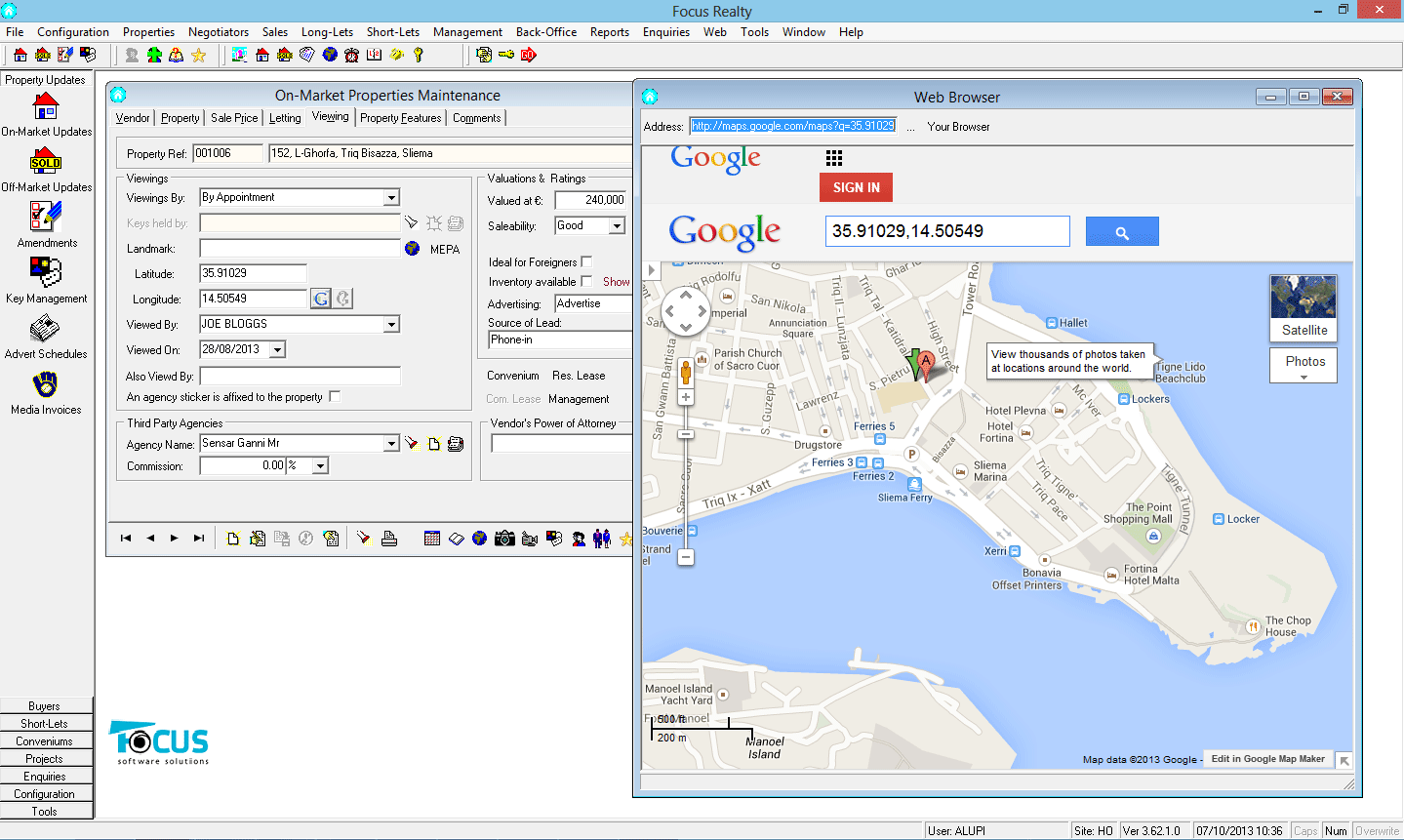Open the Properties menu
This screenshot has width=1404, height=840.
coord(148,32)
